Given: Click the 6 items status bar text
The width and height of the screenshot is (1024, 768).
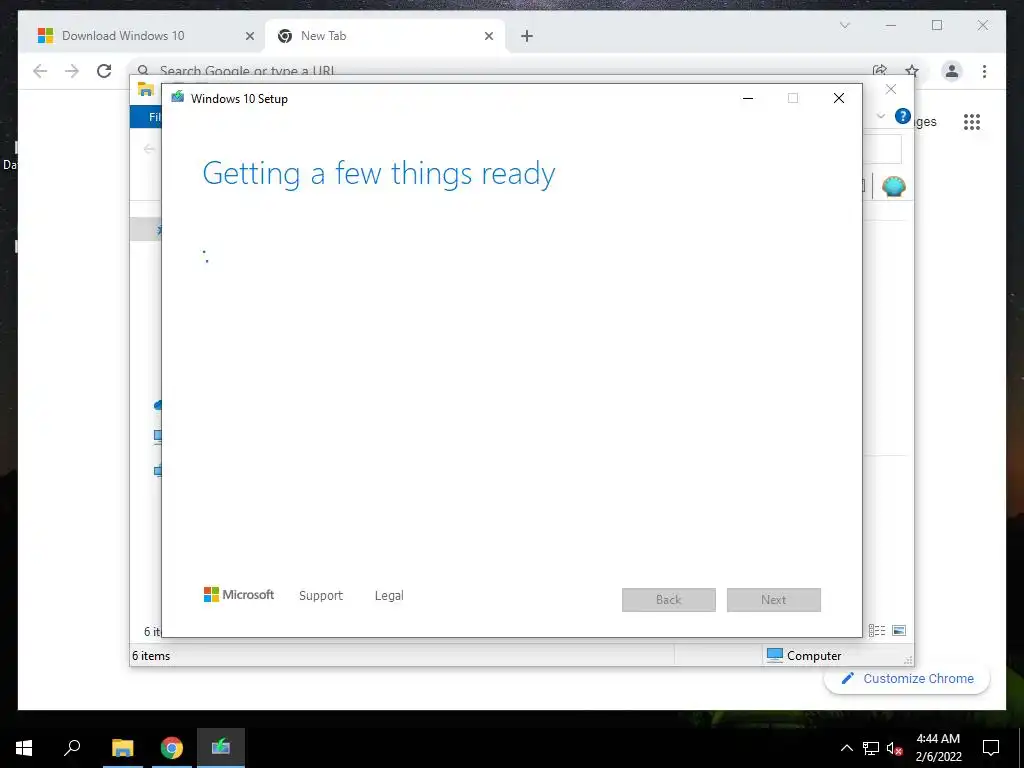Looking at the screenshot, I should click(x=151, y=656).
